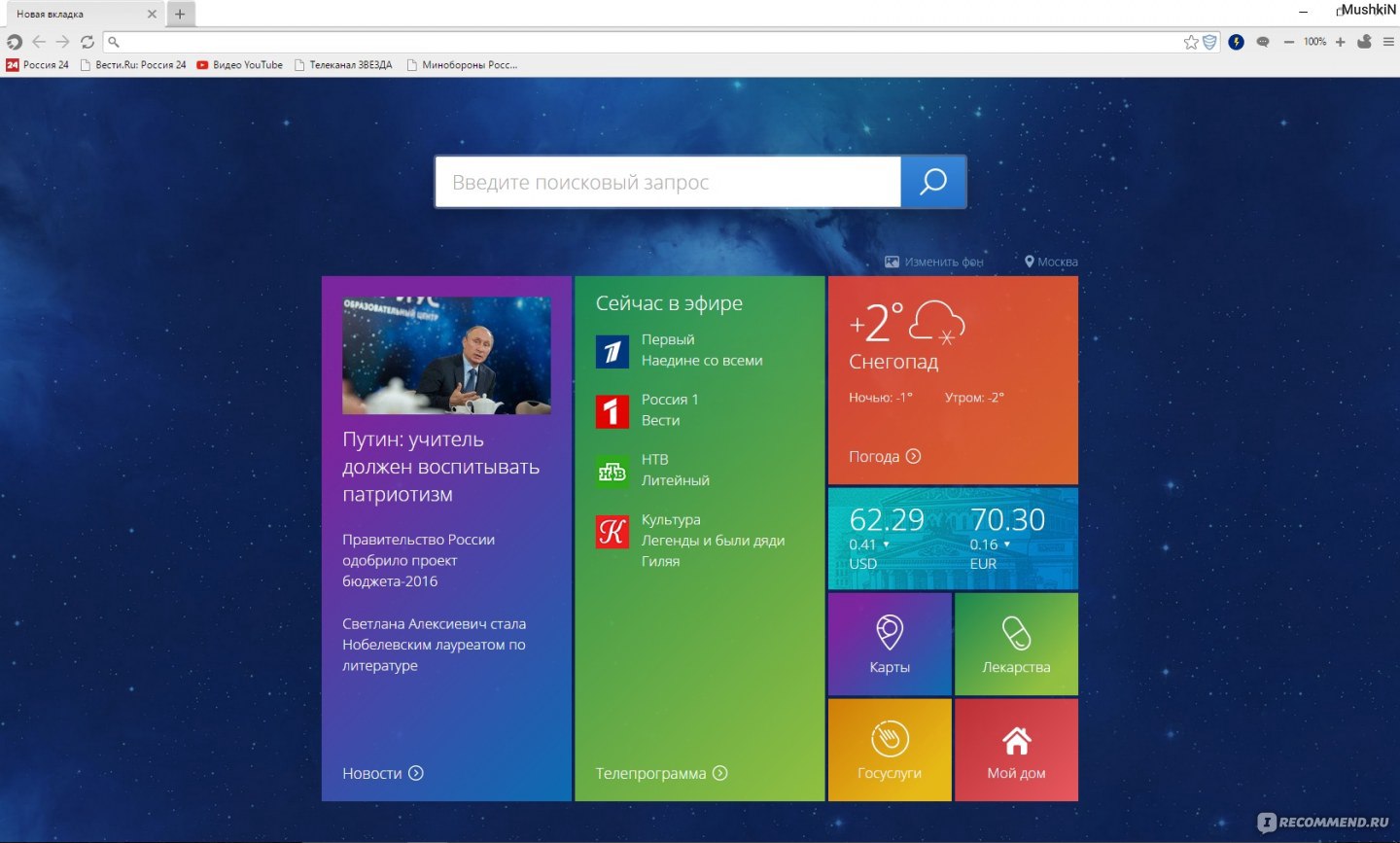This screenshot has width=1400, height=843.
Task: Click the Культура channel logo icon
Action: (612, 532)
